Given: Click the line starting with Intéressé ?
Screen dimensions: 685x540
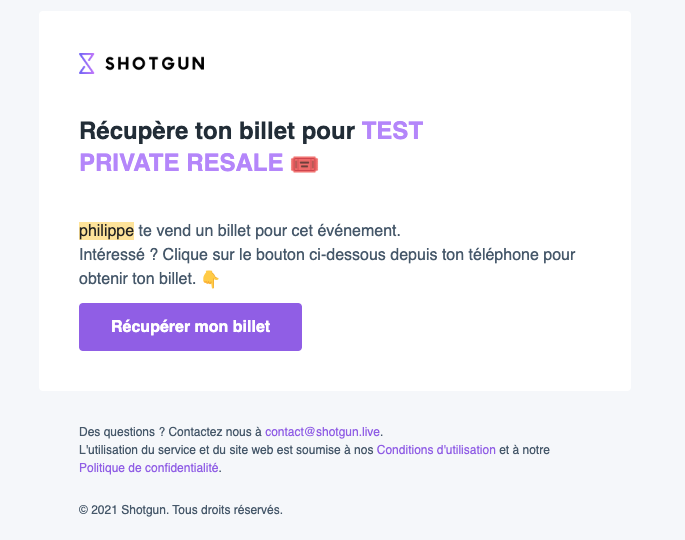Looking at the screenshot, I should [327, 255].
